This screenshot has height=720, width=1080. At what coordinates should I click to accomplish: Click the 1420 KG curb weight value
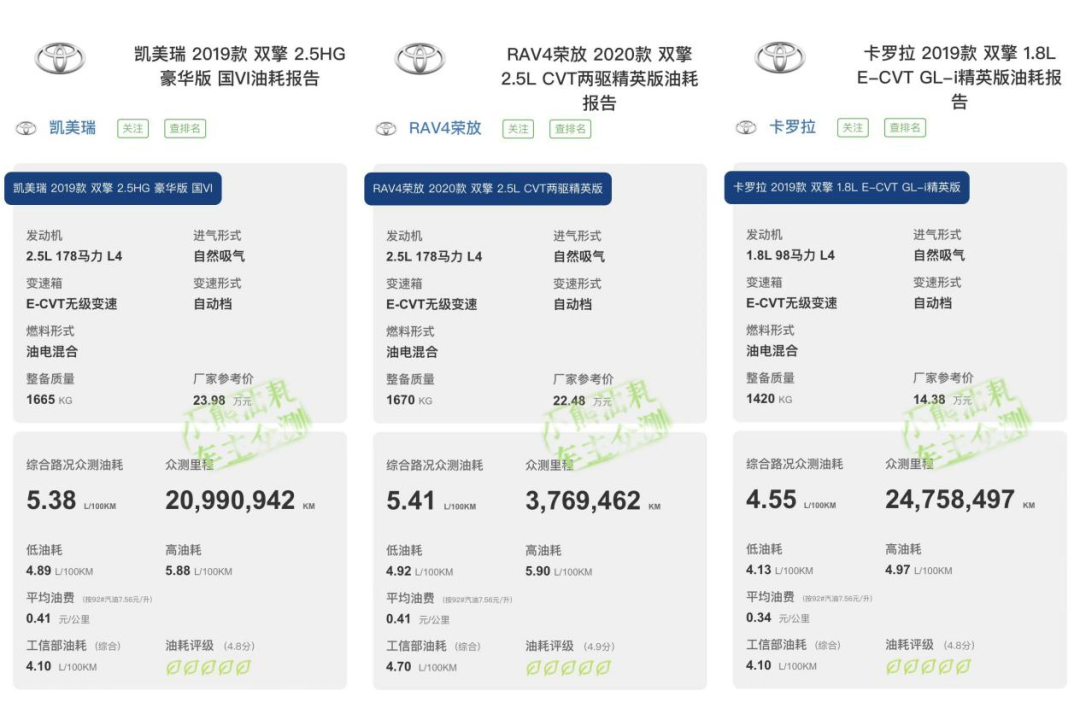pos(769,399)
